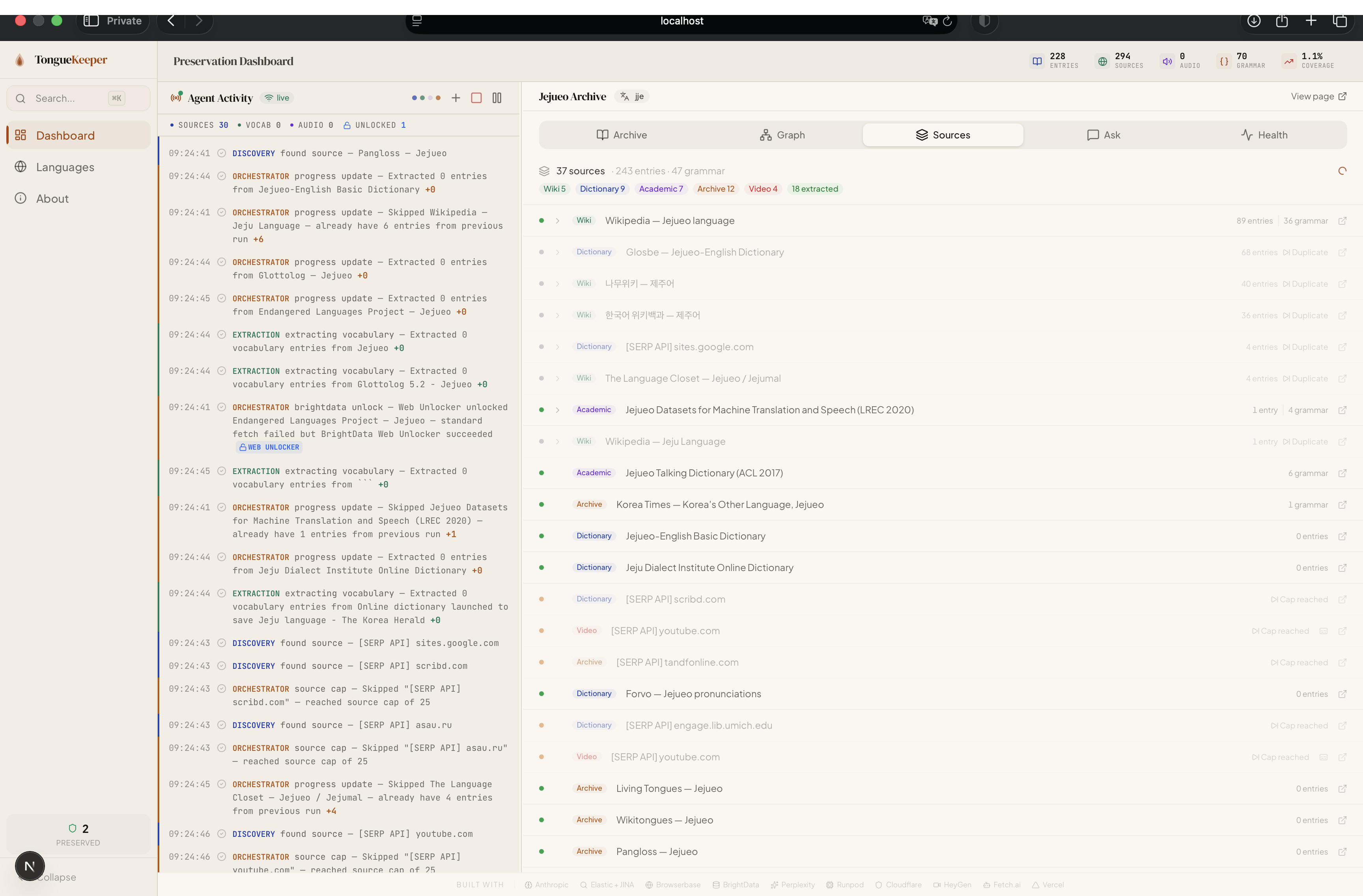Expand the Jejueo Datasets LREC 2020 row
This screenshot has width=1363, height=896.
(x=557, y=410)
